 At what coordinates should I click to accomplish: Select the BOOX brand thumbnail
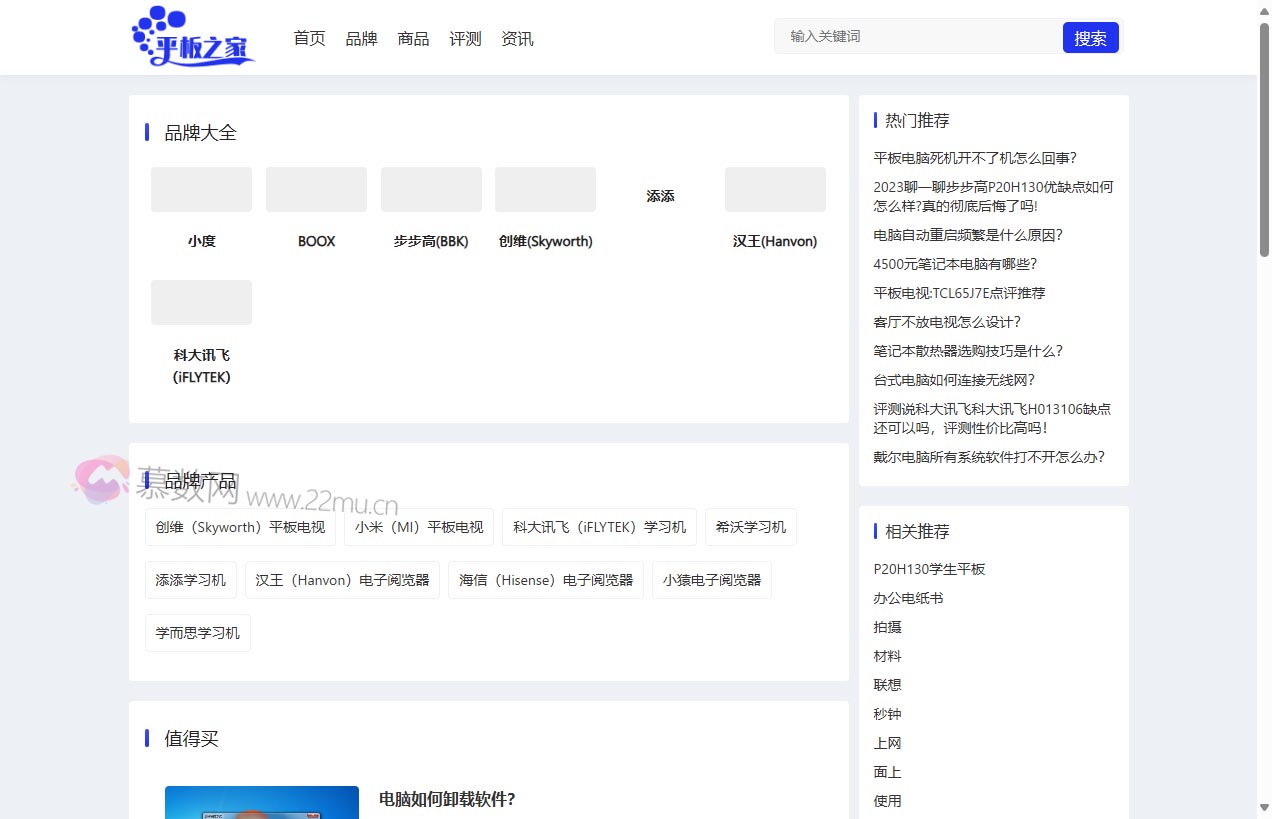(x=316, y=189)
